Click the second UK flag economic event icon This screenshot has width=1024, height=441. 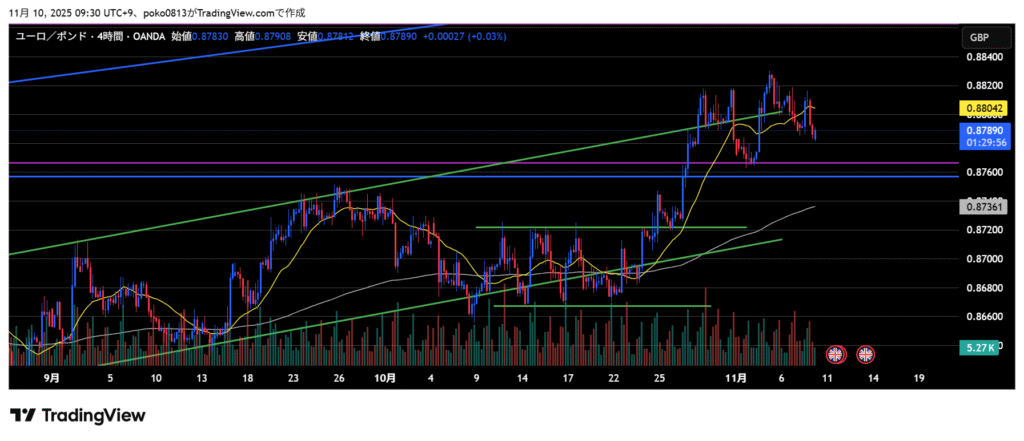[x=865, y=353]
